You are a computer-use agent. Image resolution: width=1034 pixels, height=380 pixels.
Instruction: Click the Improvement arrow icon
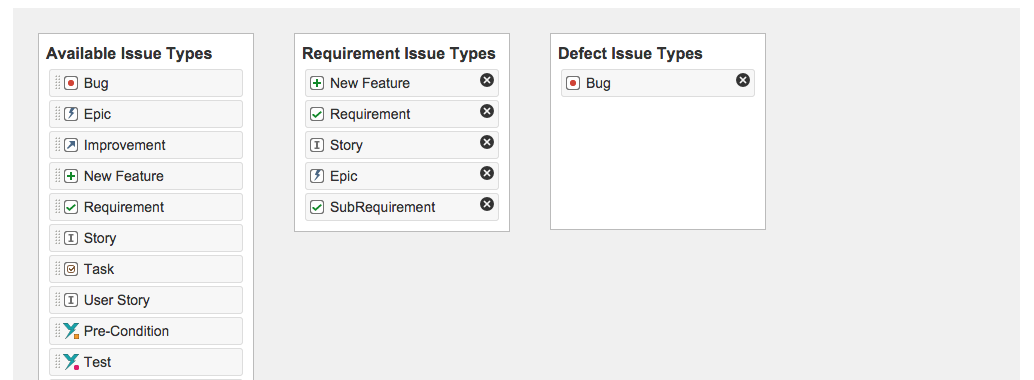coord(71,145)
